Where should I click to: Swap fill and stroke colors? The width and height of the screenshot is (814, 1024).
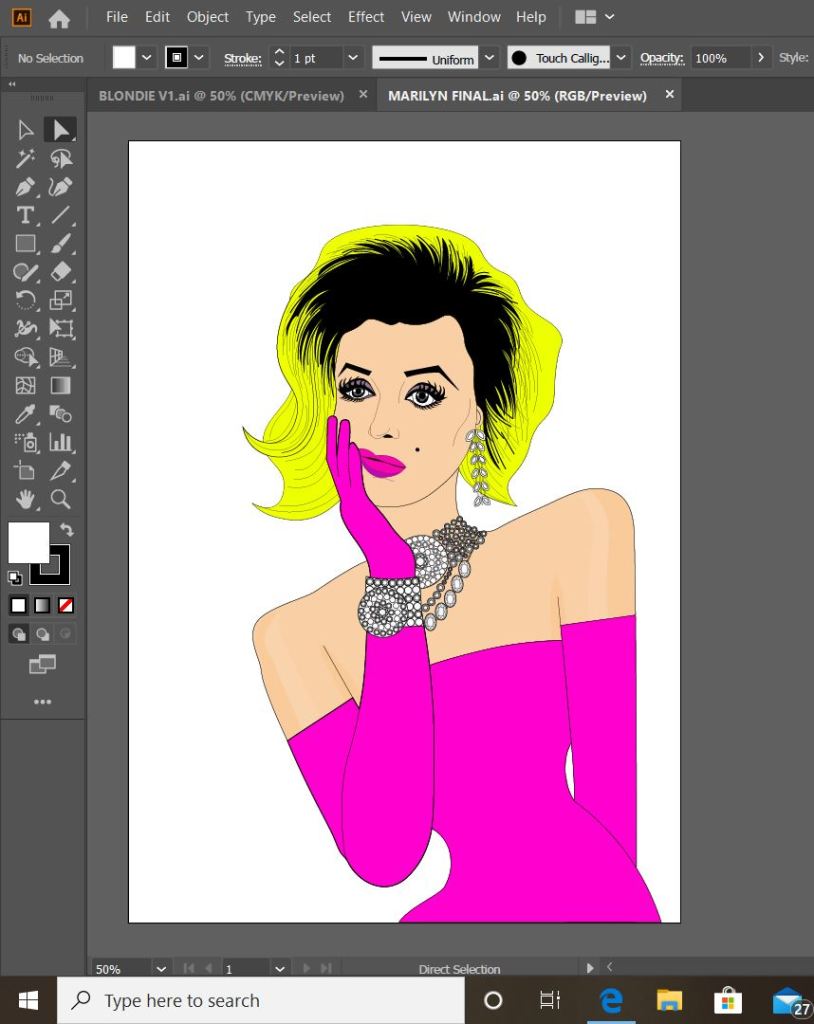click(66, 529)
